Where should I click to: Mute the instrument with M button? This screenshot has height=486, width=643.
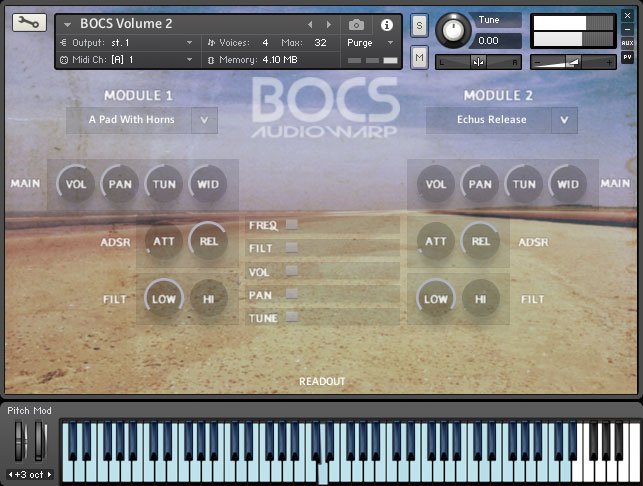tap(419, 58)
